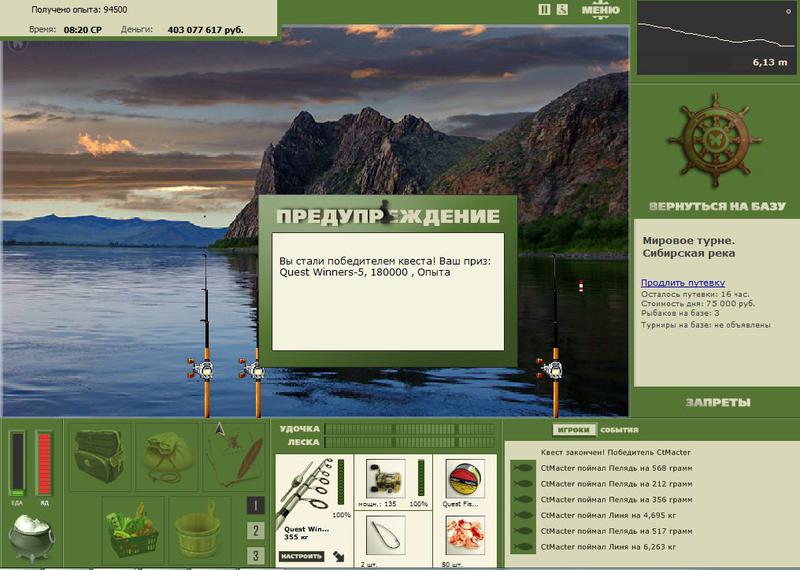Open the wooden bucket icon

(x=199, y=530)
